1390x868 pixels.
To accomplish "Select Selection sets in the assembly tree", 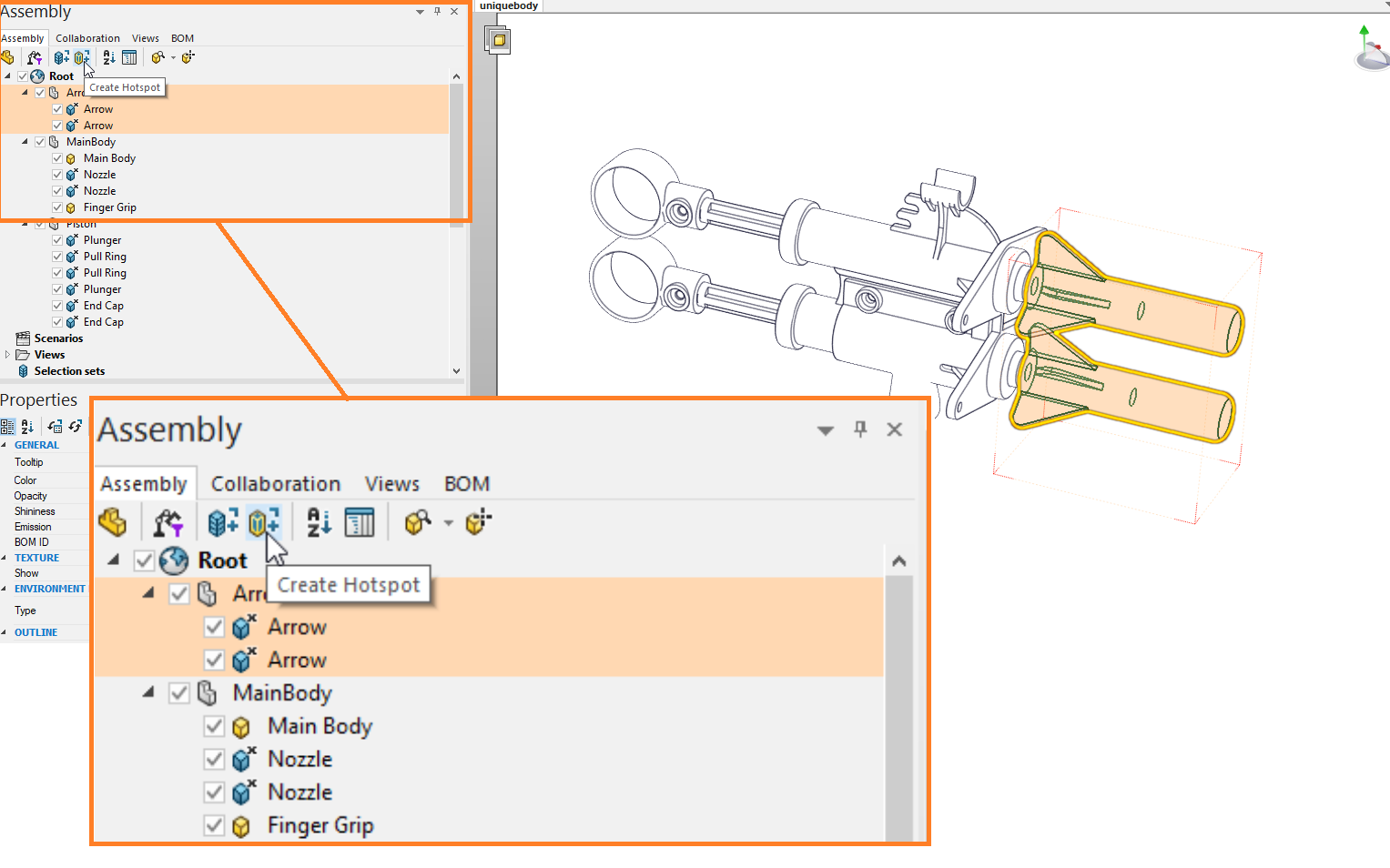I will point(69,371).
